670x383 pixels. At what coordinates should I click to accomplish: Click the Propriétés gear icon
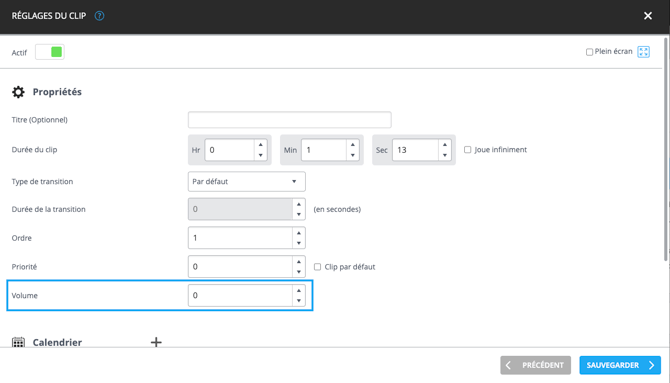pos(18,92)
